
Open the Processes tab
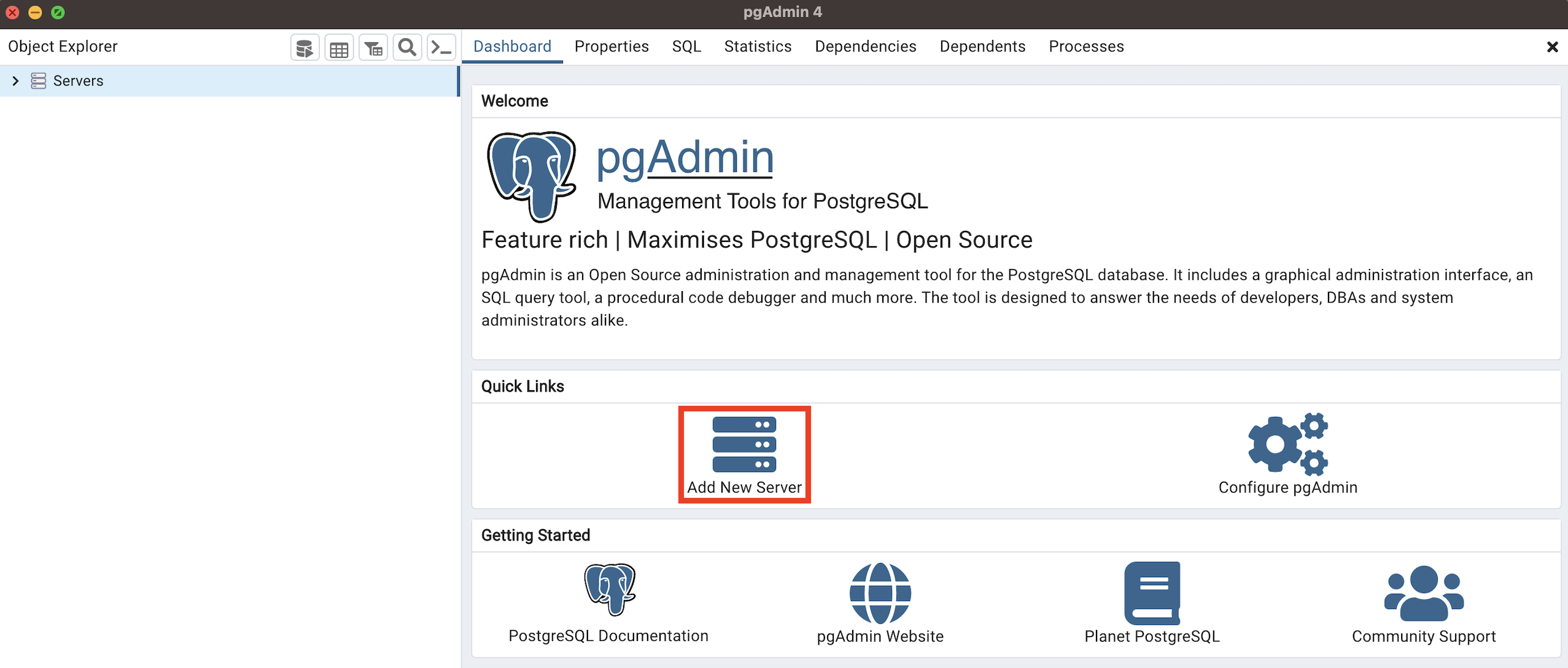tap(1085, 47)
